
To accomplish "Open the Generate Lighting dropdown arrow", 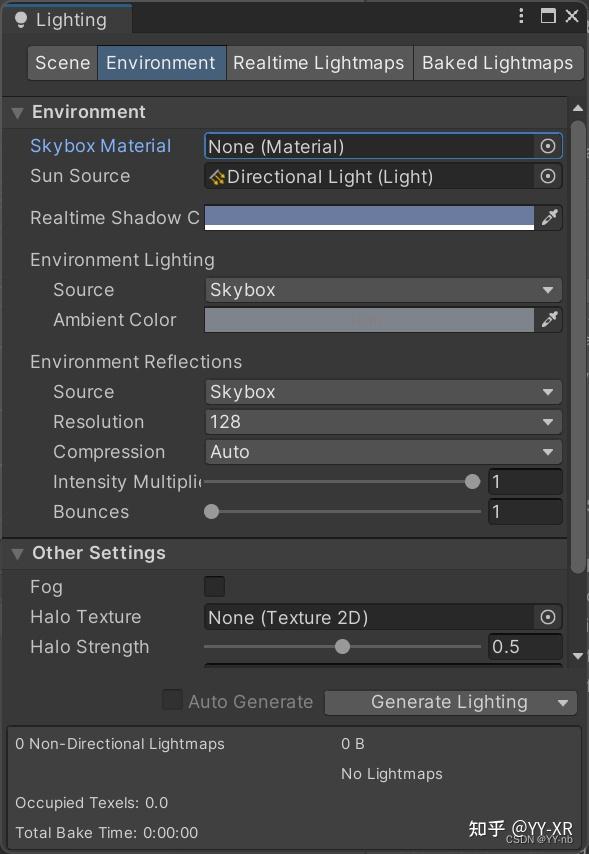I will tap(563, 702).
